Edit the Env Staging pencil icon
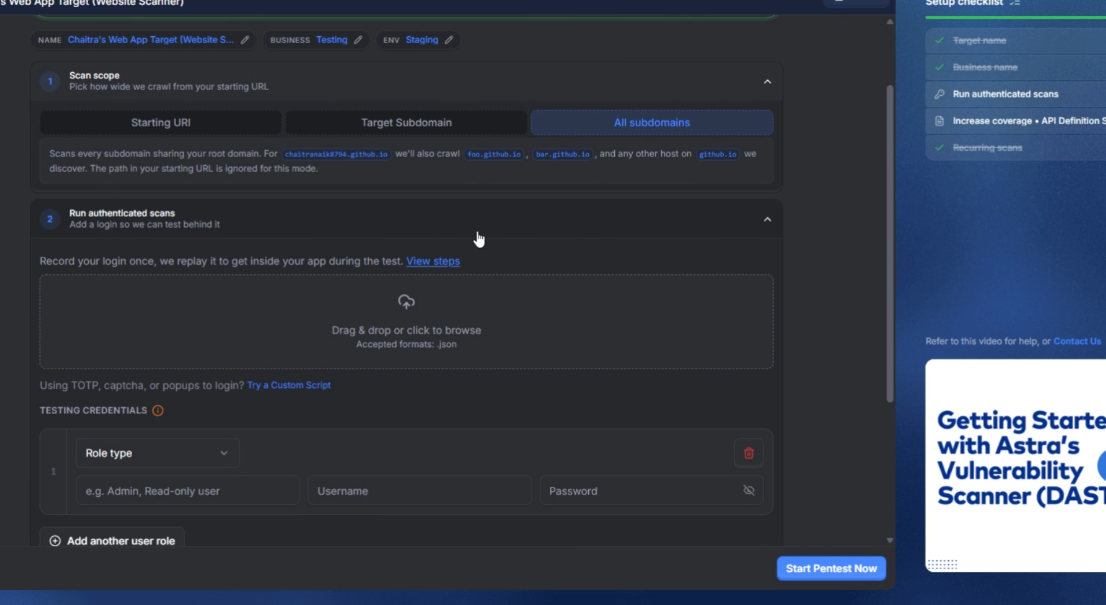The width and height of the screenshot is (1106, 605). pos(449,40)
